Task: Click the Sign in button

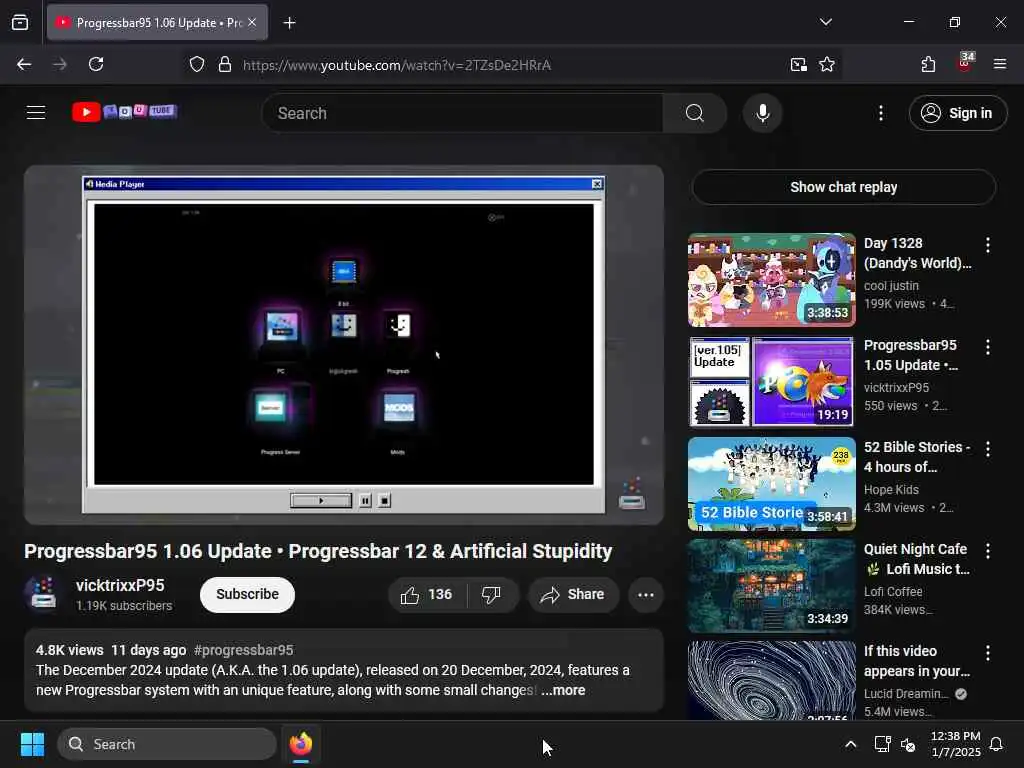Action: coord(958,113)
